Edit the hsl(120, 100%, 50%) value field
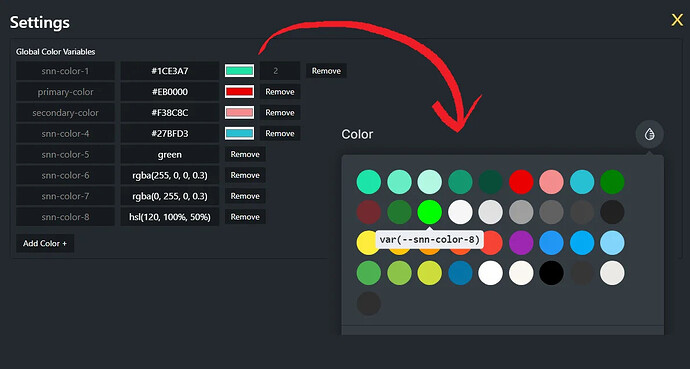The image size is (690, 369). click(170, 217)
